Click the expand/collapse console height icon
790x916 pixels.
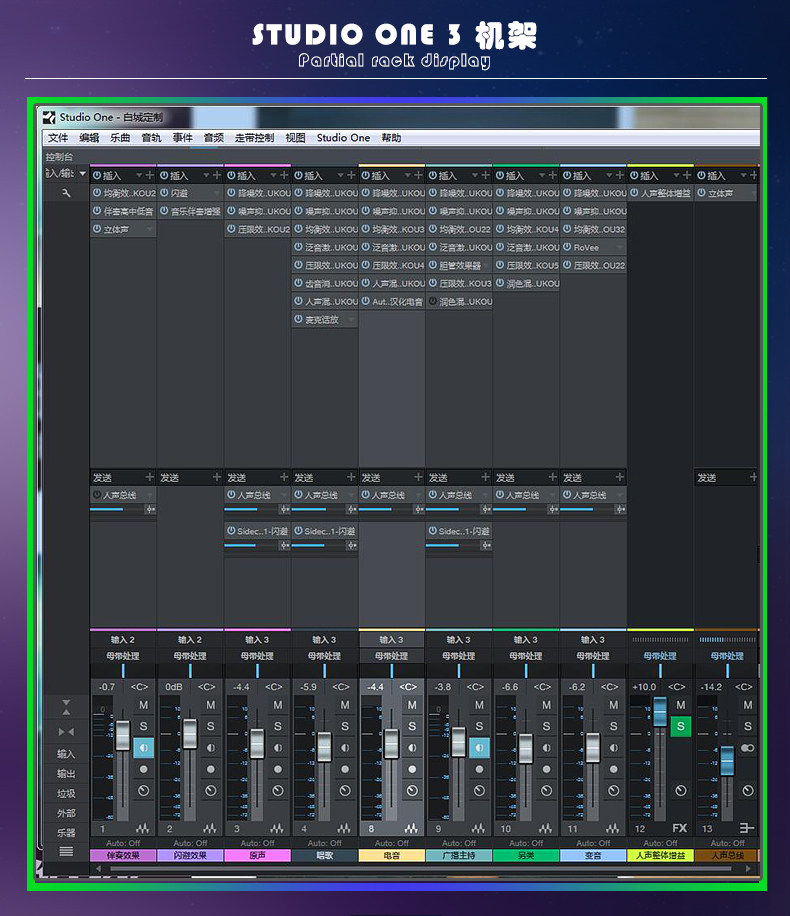tap(66, 707)
